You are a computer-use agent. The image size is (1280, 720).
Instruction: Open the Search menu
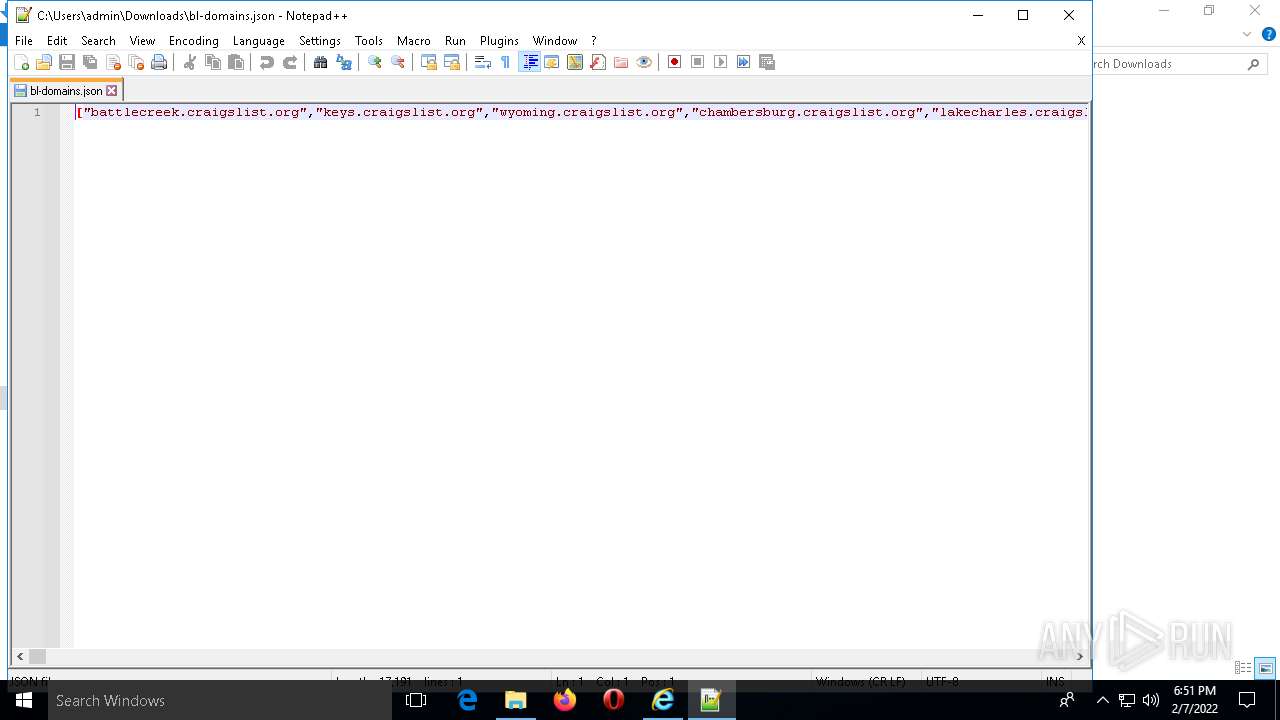click(98, 41)
